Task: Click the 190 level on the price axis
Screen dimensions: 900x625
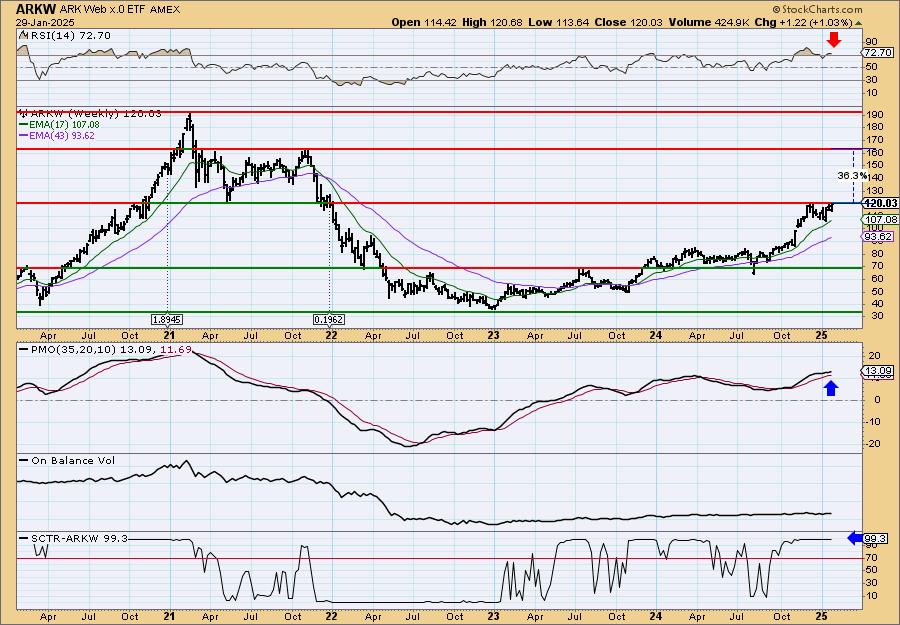Action: click(875, 115)
